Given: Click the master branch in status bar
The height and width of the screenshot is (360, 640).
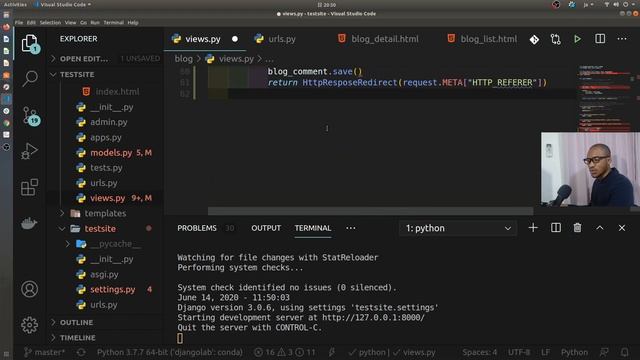Looking at the screenshot, I should 44,352.
